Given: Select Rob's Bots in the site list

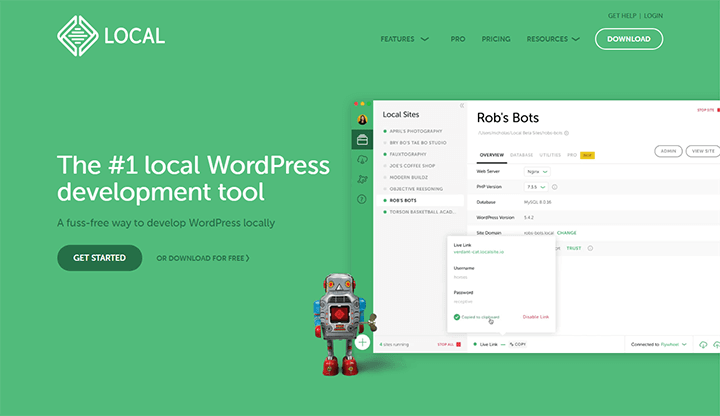Looking at the screenshot, I should click(x=405, y=199).
